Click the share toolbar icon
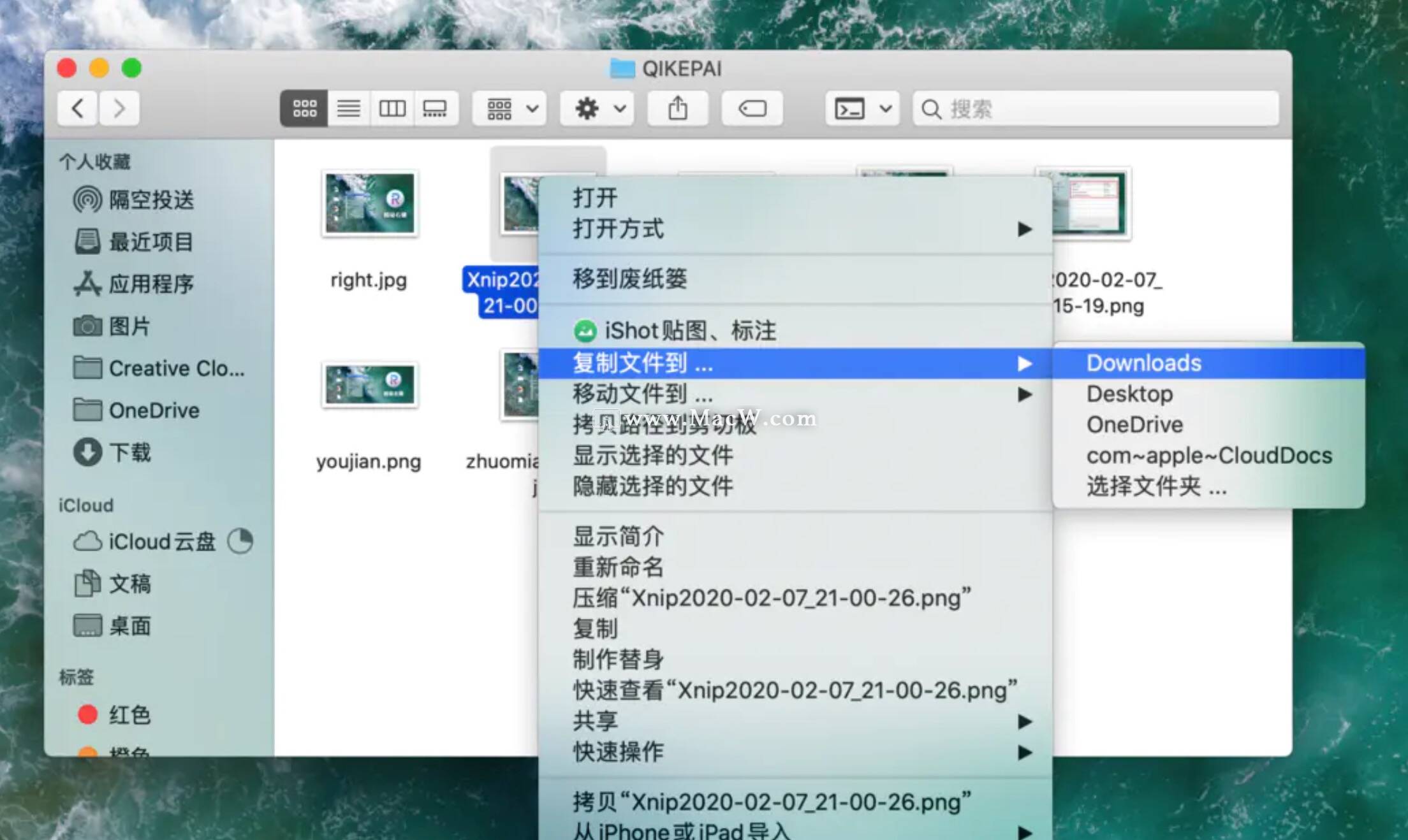This screenshot has width=1408, height=840. [677, 108]
